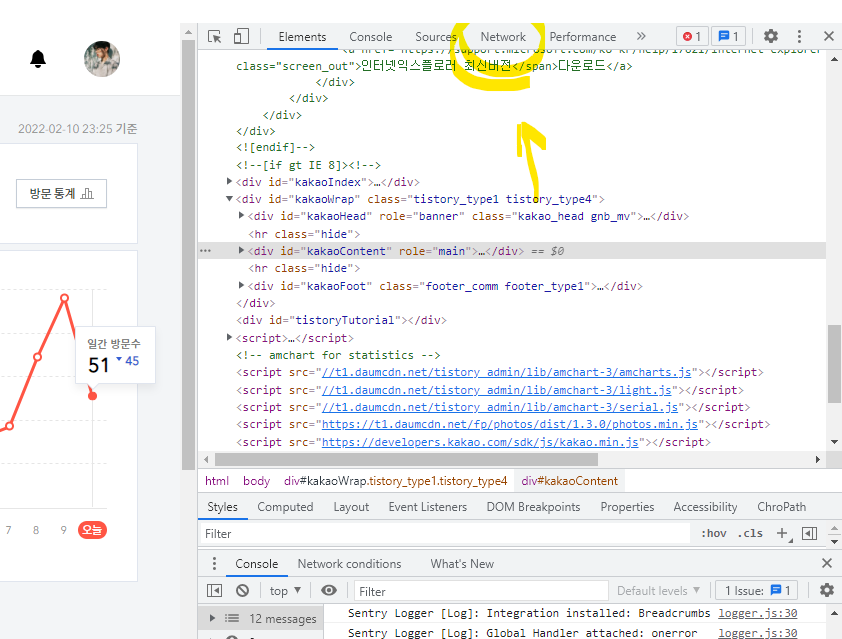Screen dimensions: 842x639
Task: Select body in the breadcrumb
Action: (x=256, y=481)
